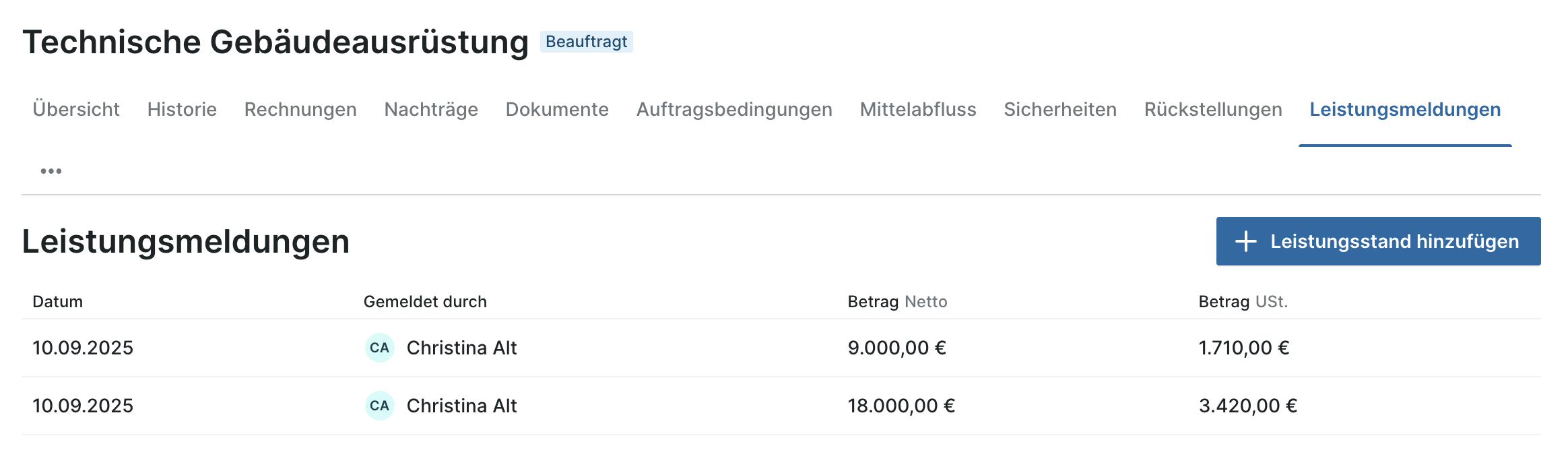Image resolution: width=1568 pixels, height=473 pixels.
Task: Click the Beauftragt status badge
Action: click(586, 42)
